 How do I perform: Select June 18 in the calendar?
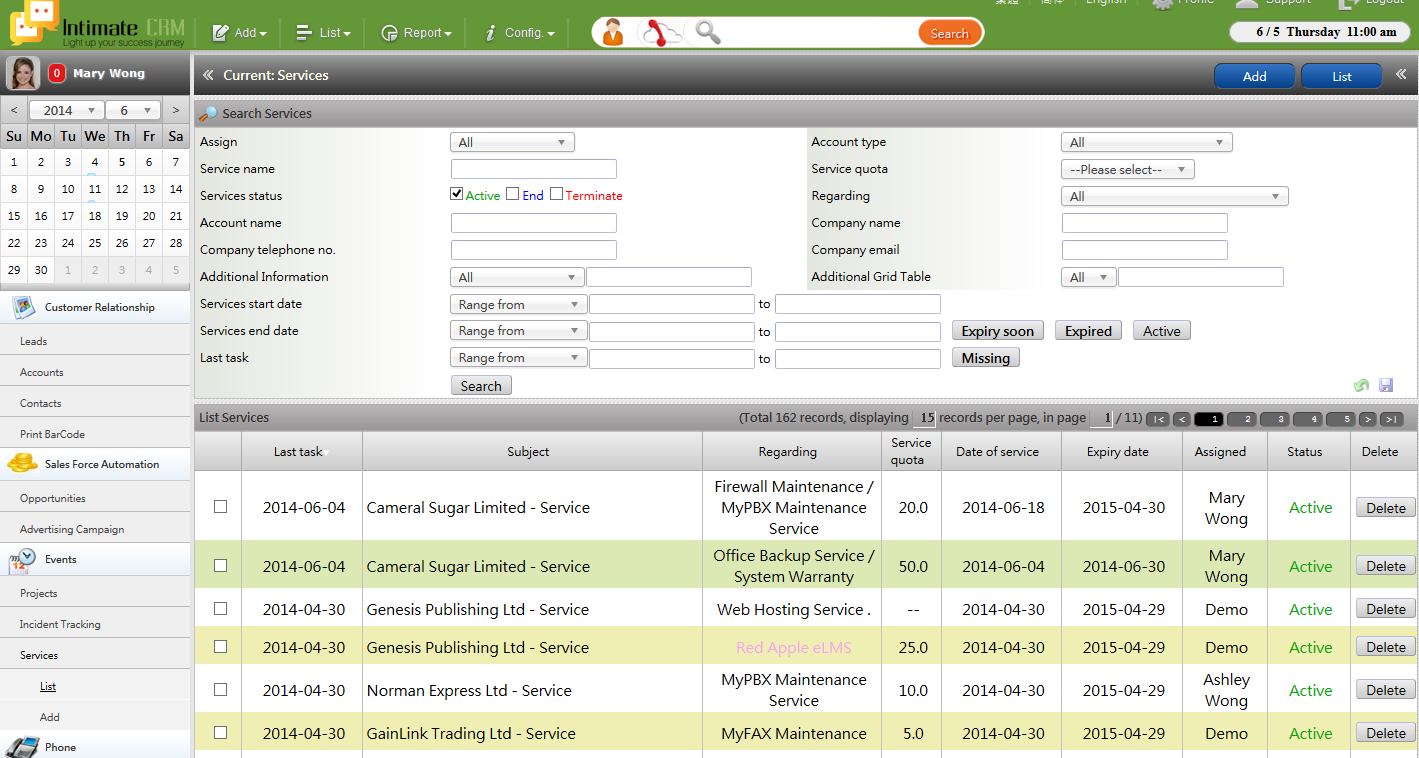tap(95, 215)
